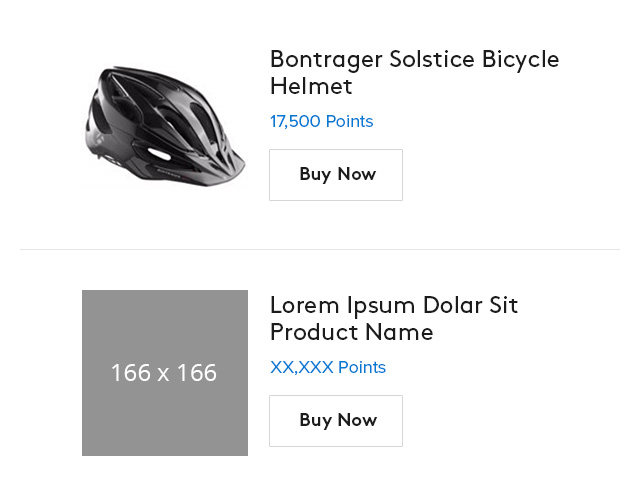Screen dimensions: 640x496
Task: Click the word "Lorem" in the second title
Action: point(304,305)
